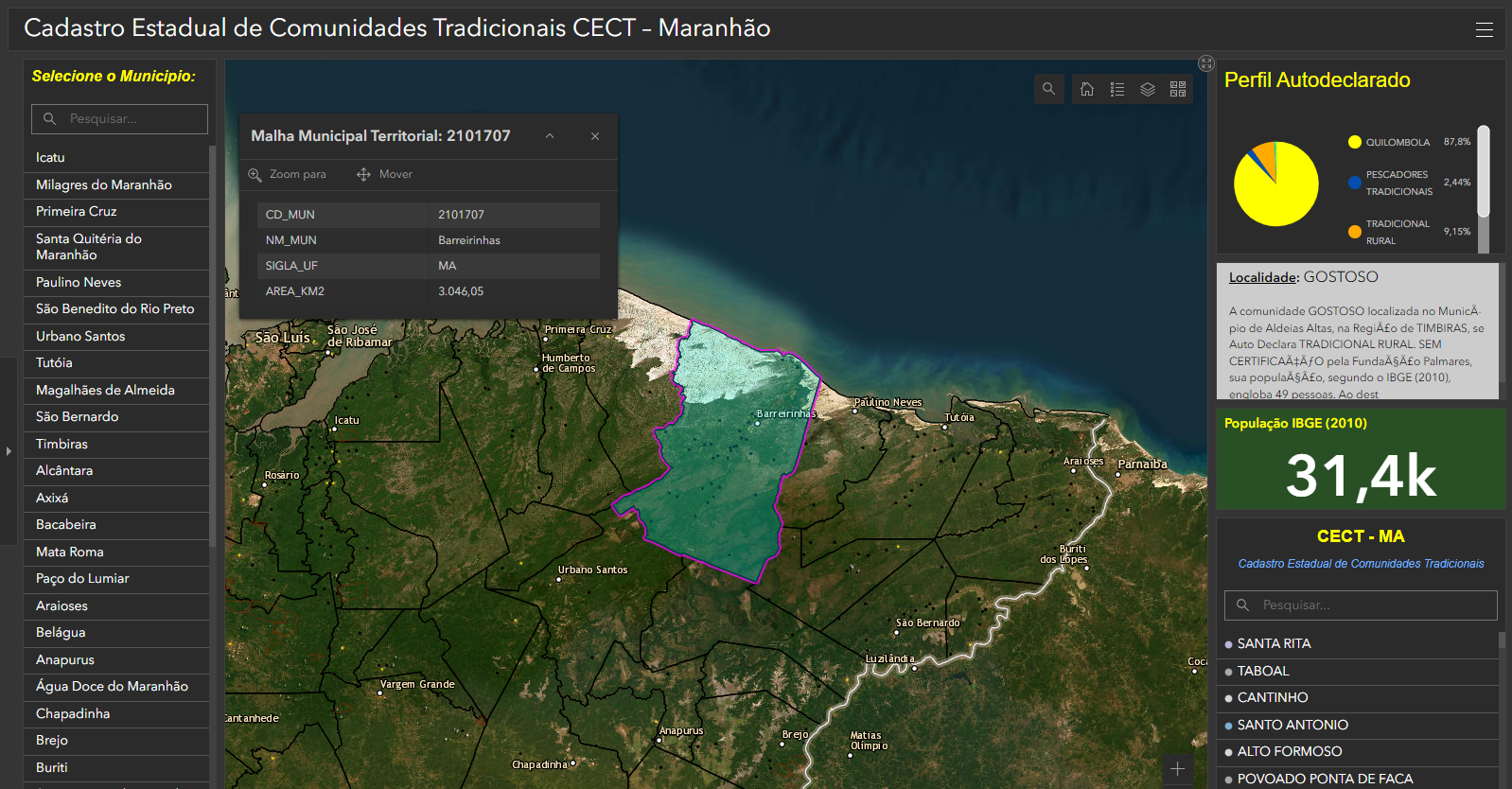Select Primeira Cruz in the list
The width and height of the screenshot is (1512, 789).
pos(115,212)
